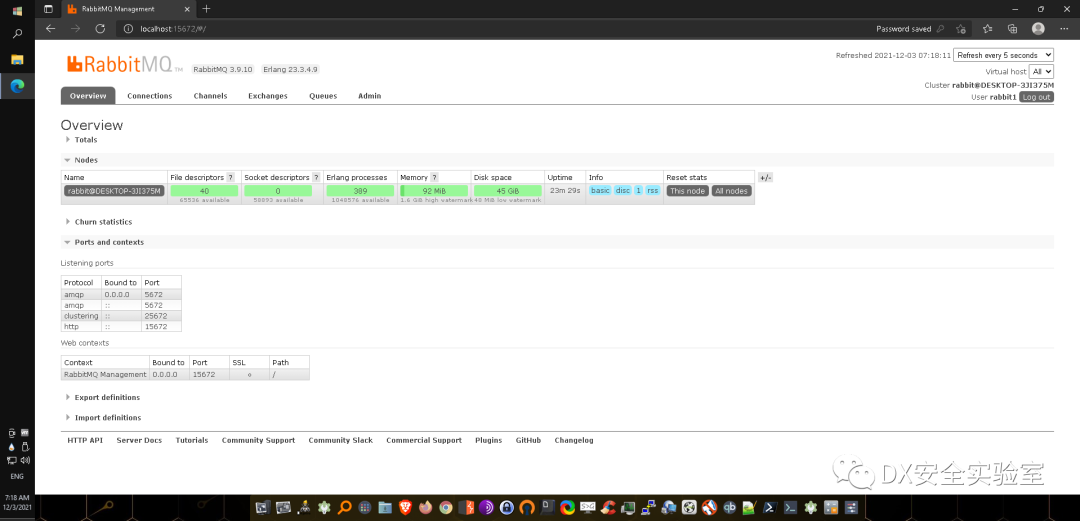Open the padlock app in dock

pyautogui.click(x=507, y=508)
